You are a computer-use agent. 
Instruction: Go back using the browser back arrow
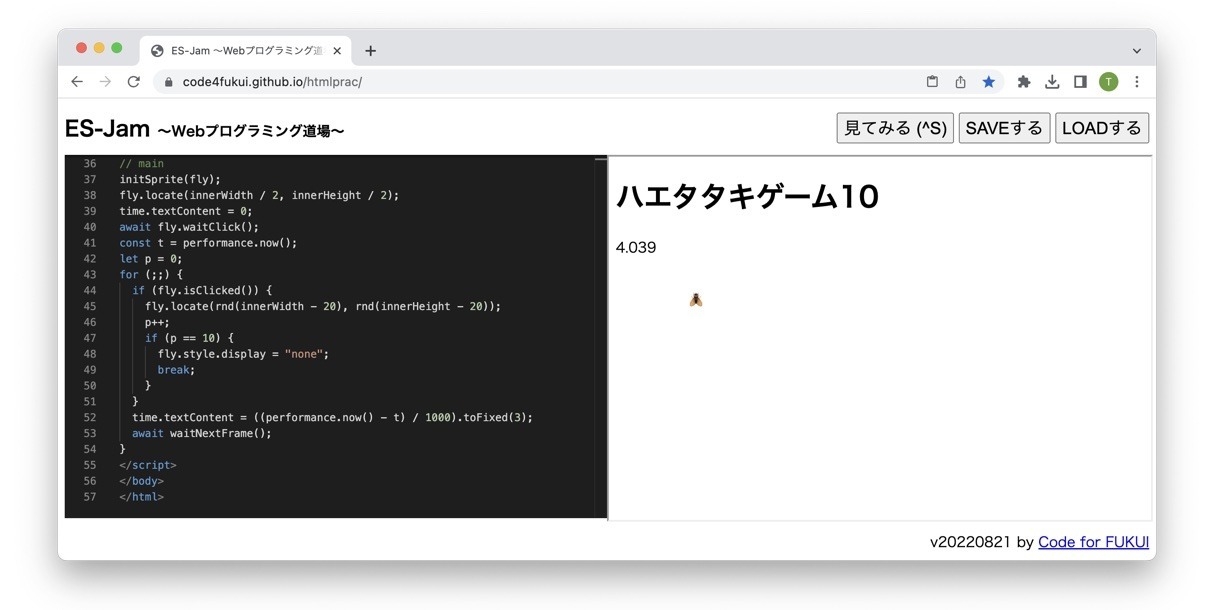pyautogui.click(x=77, y=81)
